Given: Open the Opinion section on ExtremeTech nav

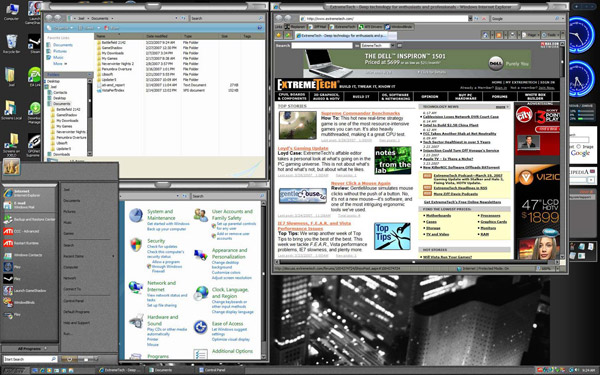Looking at the screenshot, I should 430,96.
